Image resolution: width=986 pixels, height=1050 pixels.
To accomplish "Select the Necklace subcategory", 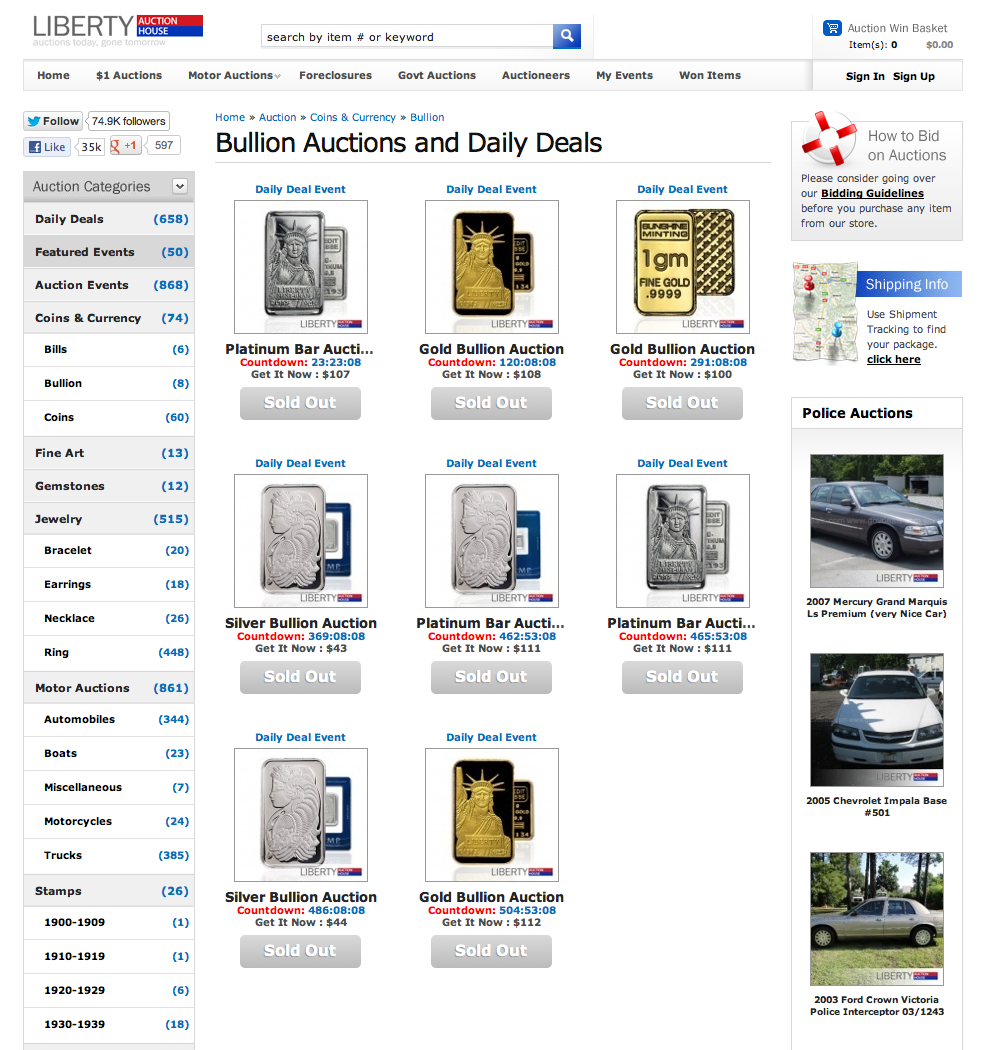I will click(109, 618).
